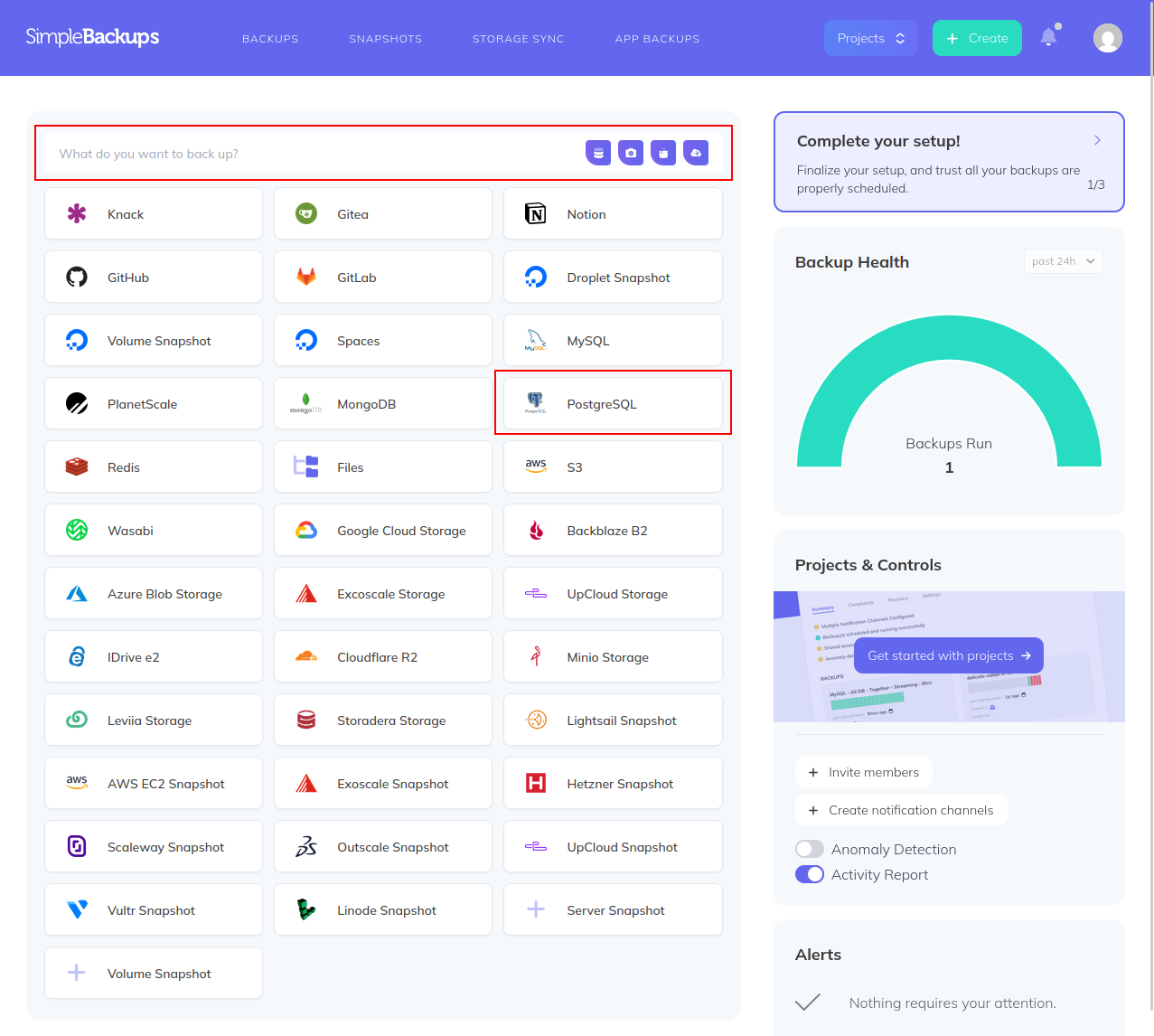Choose the AWS EC2 Snapshot card
The height and width of the screenshot is (1036, 1154).
tap(154, 784)
